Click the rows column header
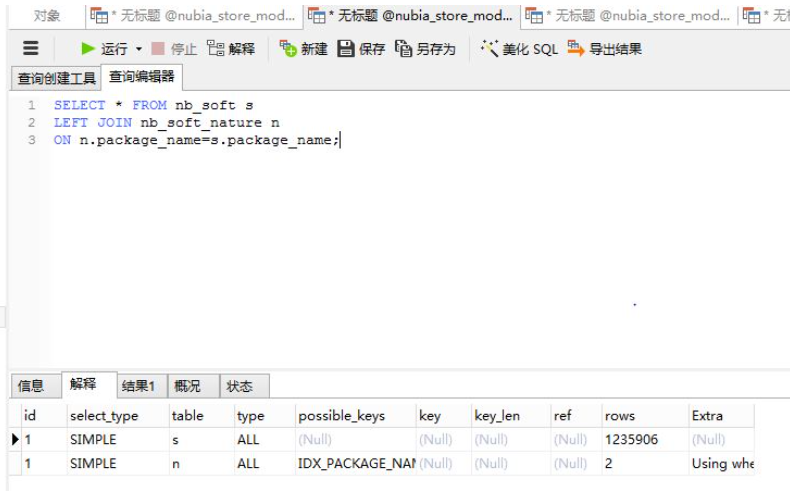The width and height of the screenshot is (790, 491). click(645, 415)
